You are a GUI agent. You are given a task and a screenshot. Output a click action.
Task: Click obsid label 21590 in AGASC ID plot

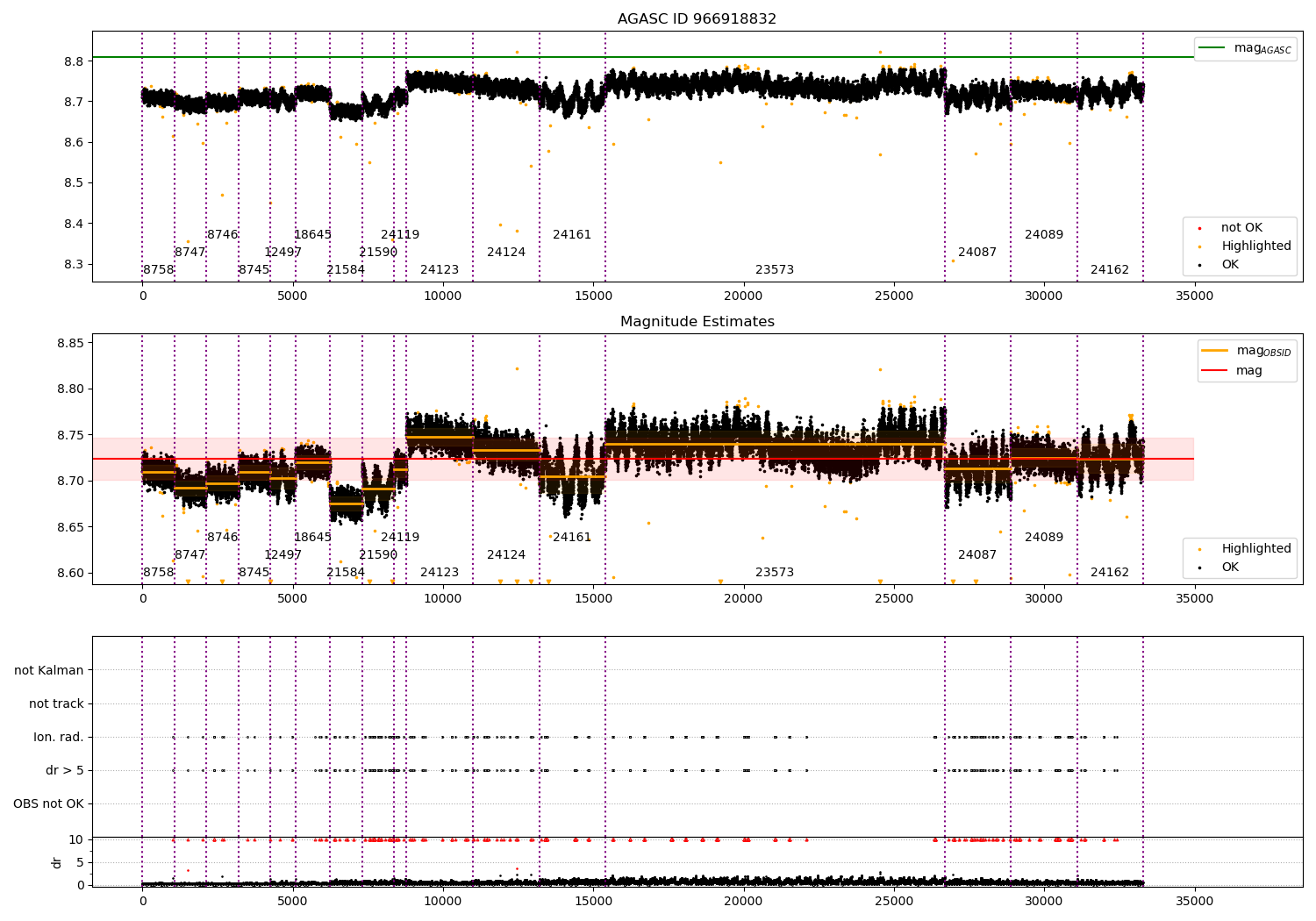[378, 252]
